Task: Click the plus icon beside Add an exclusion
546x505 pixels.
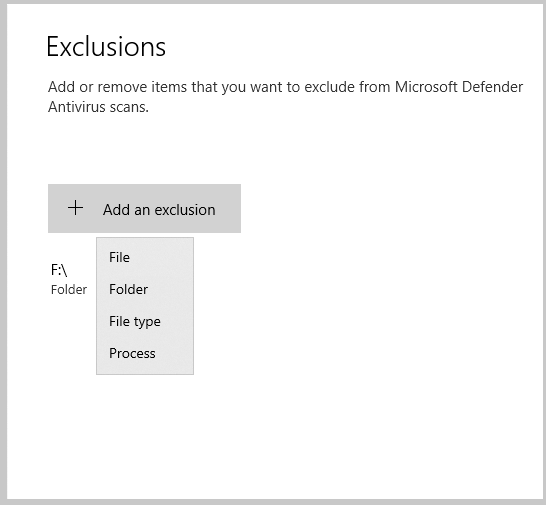Action: click(75, 208)
